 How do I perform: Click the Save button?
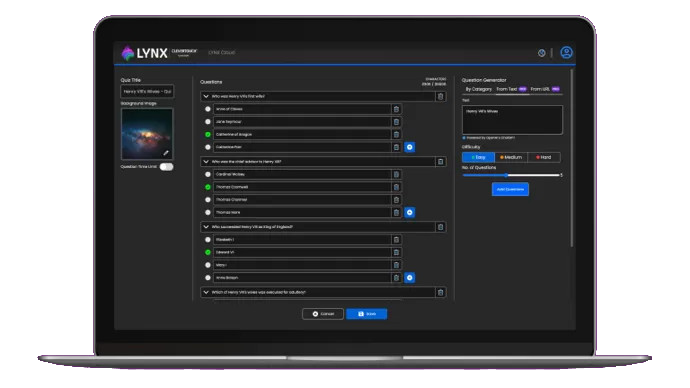[x=366, y=314]
